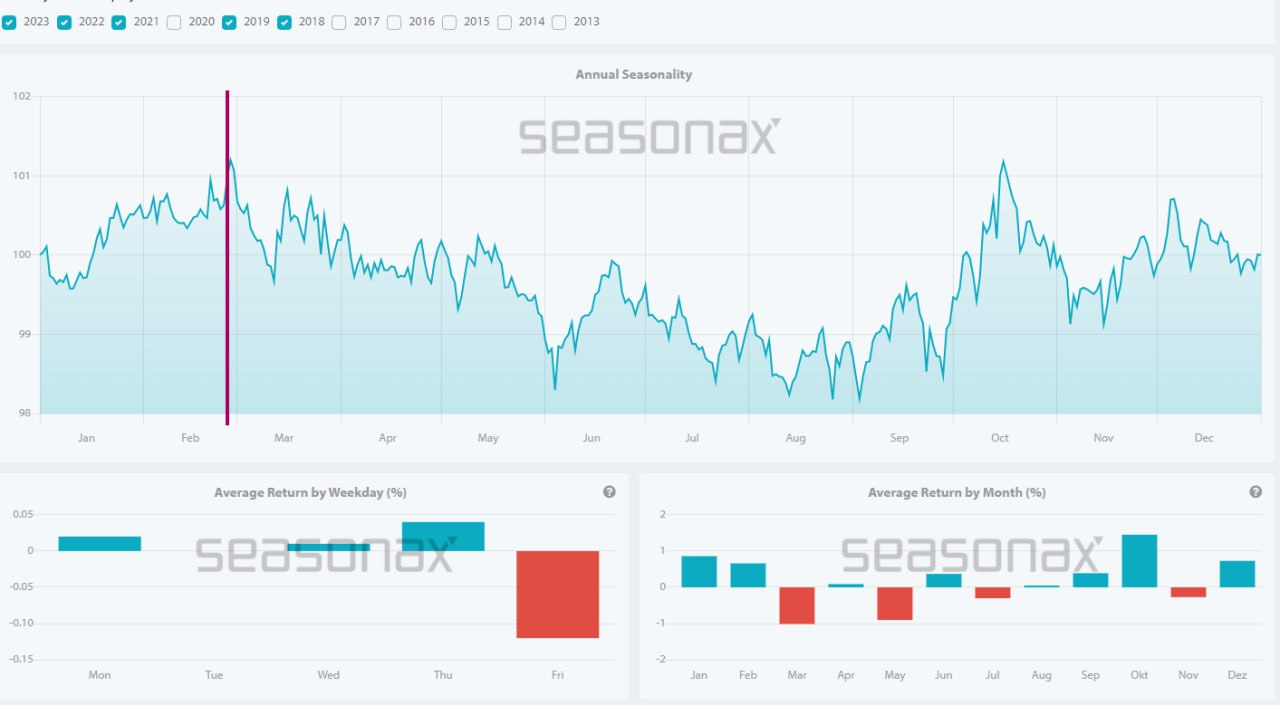Viewport: 1280px width, 705px height.
Task: Click the "Average Return by Weekday (%)" title
Action: pyautogui.click(x=310, y=492)
